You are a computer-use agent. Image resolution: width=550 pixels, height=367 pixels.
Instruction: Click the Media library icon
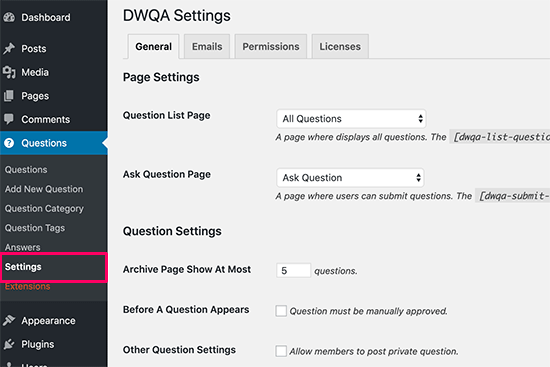pos(9,72)
